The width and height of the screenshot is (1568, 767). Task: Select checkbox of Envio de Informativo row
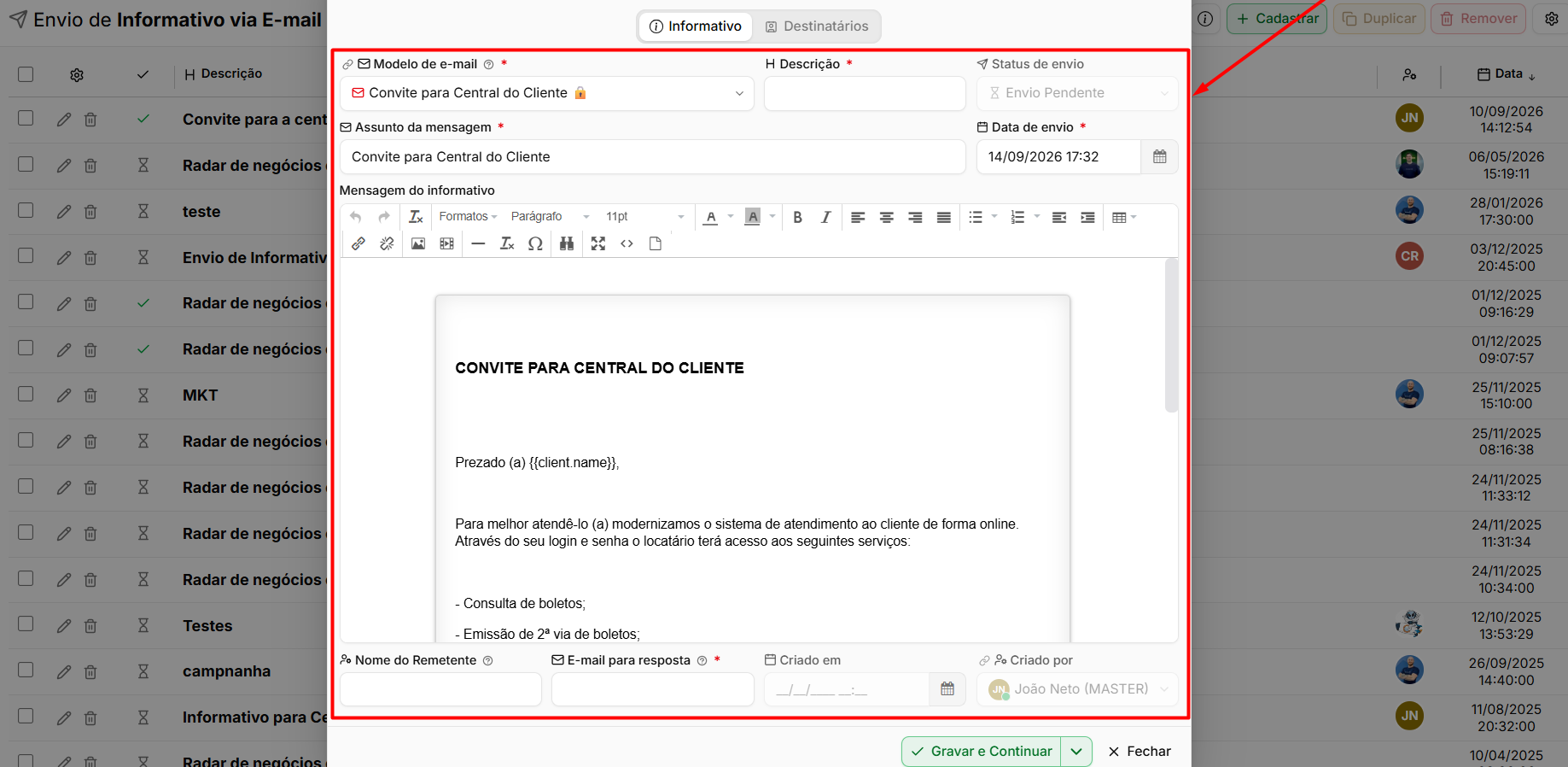click(x=26, y=256)
